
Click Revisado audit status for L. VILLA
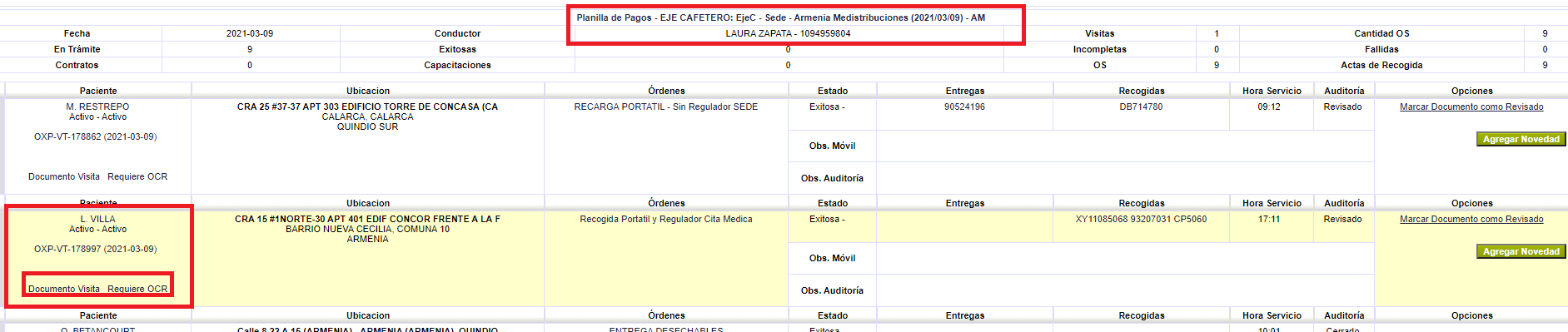[1342, 219]
